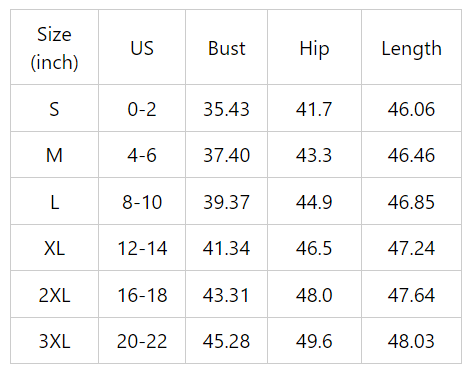
Task: Click the XL size cell
Action: tap(54, 248)
